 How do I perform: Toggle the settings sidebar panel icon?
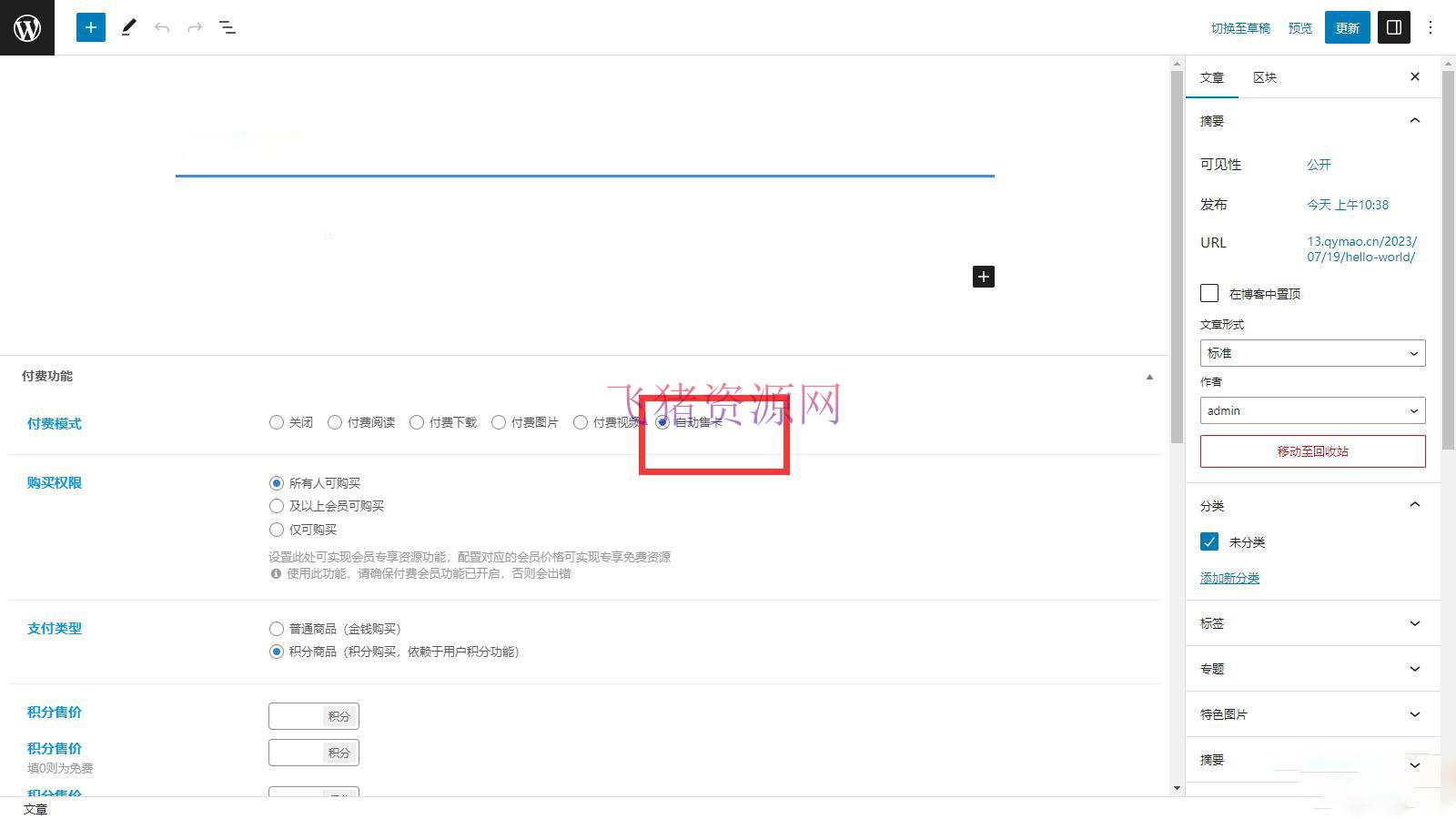click(x=1393, y=26)
